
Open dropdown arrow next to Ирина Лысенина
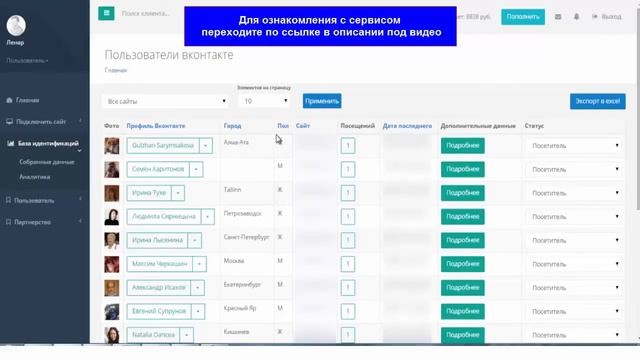tap(194, 240)
